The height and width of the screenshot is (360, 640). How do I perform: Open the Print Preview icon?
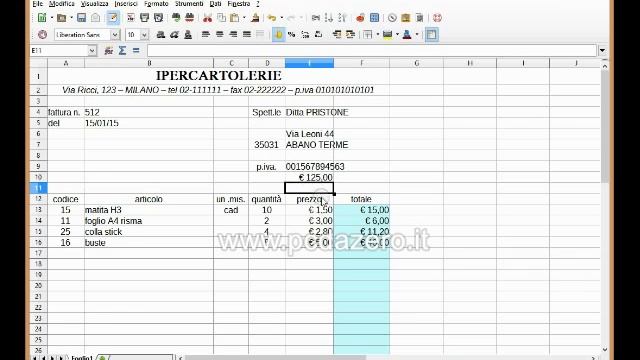click(x=158, y=18)
